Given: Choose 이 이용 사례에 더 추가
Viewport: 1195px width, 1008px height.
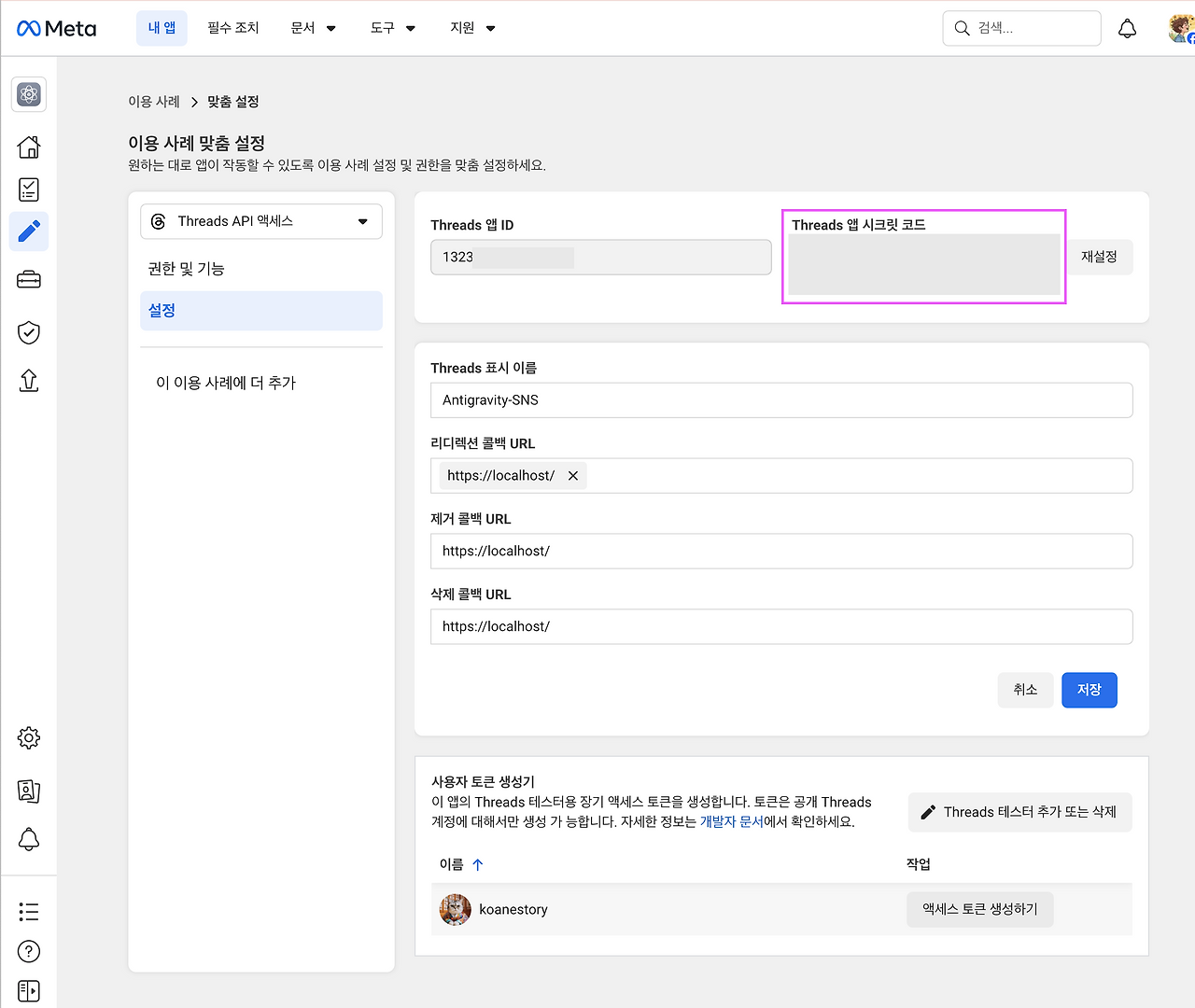Looking at the screenshot, I should [226, 383].
